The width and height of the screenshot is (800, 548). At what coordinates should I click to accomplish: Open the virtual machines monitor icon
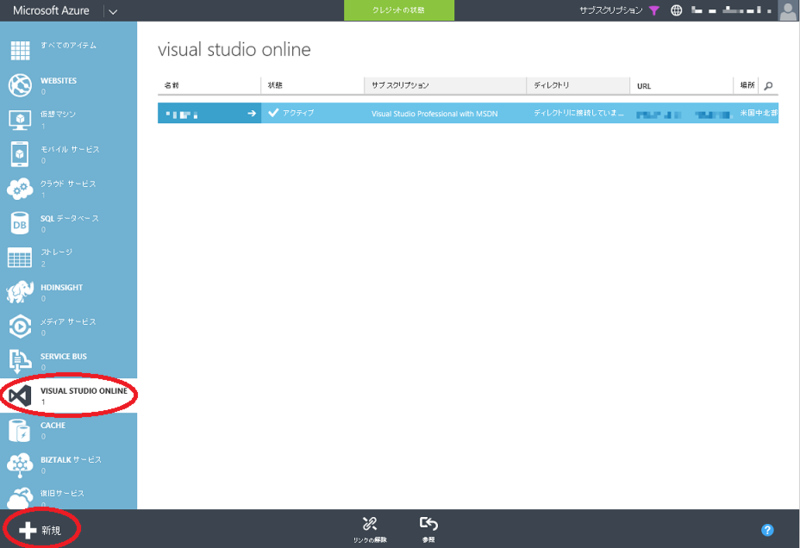pyautogui.click(x=20, y=119)
